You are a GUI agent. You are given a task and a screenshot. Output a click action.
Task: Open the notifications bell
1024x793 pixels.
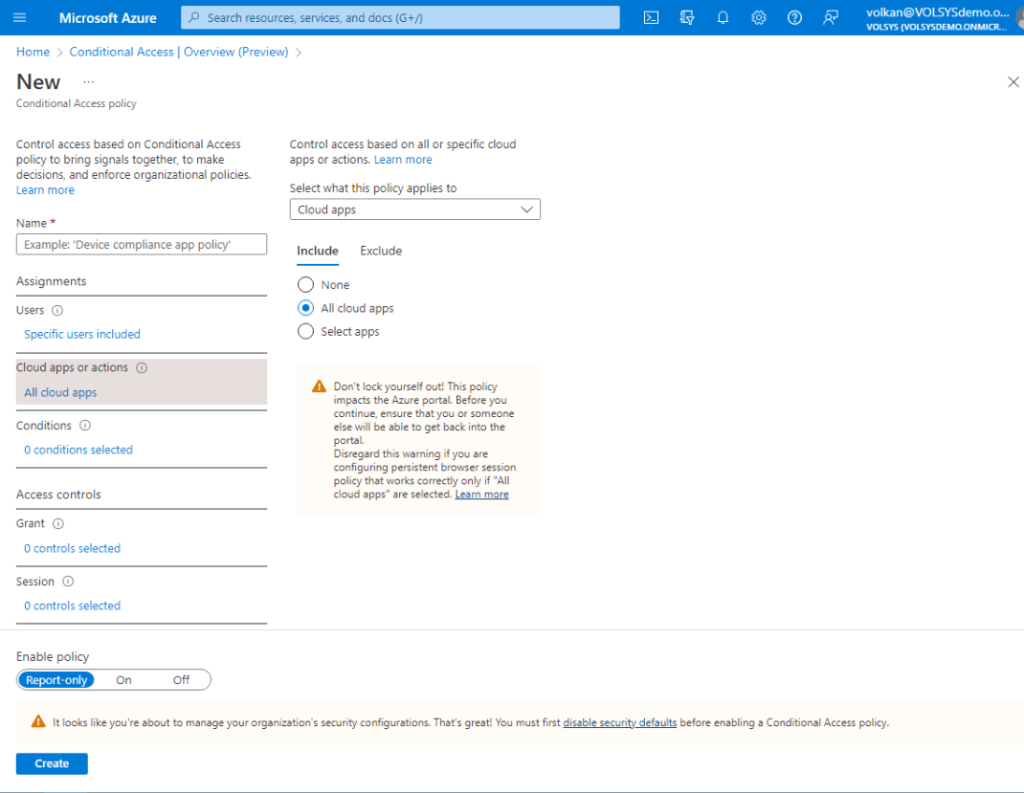click(x=723, y=18)
